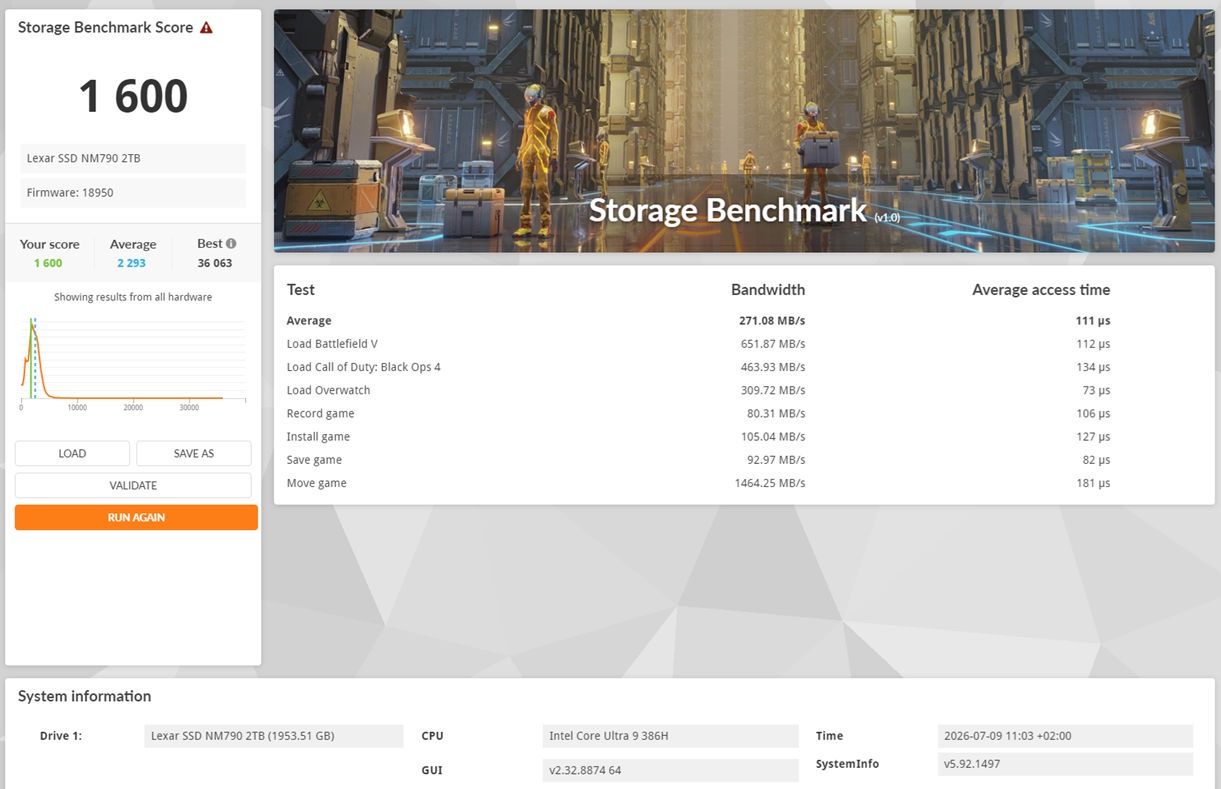Click average access time 111 µs
The width and height of the screenshot is (1221, 789).
point(1094,321)
